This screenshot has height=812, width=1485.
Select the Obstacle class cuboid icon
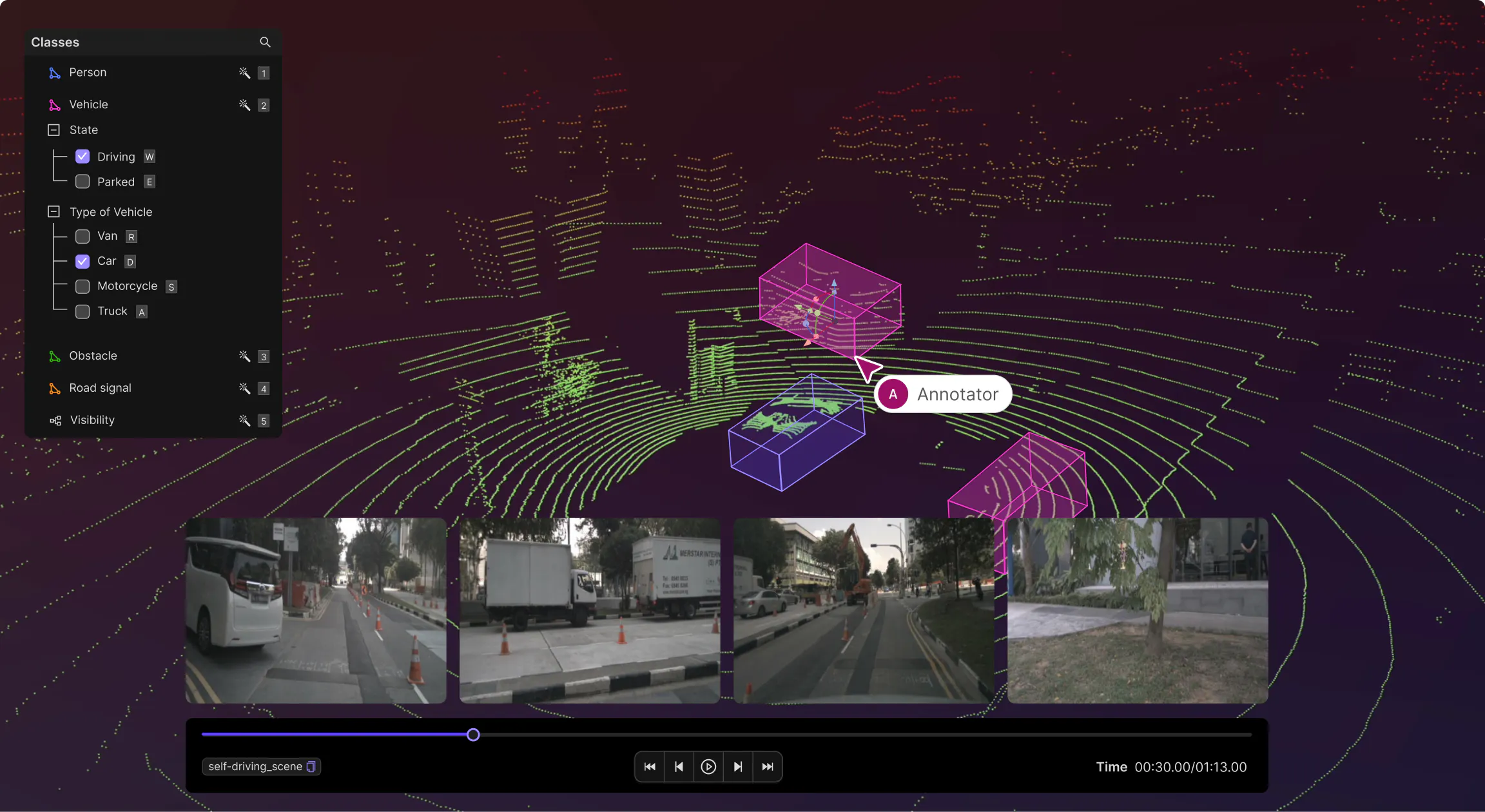pyautogui.click(x=55, y=356)
